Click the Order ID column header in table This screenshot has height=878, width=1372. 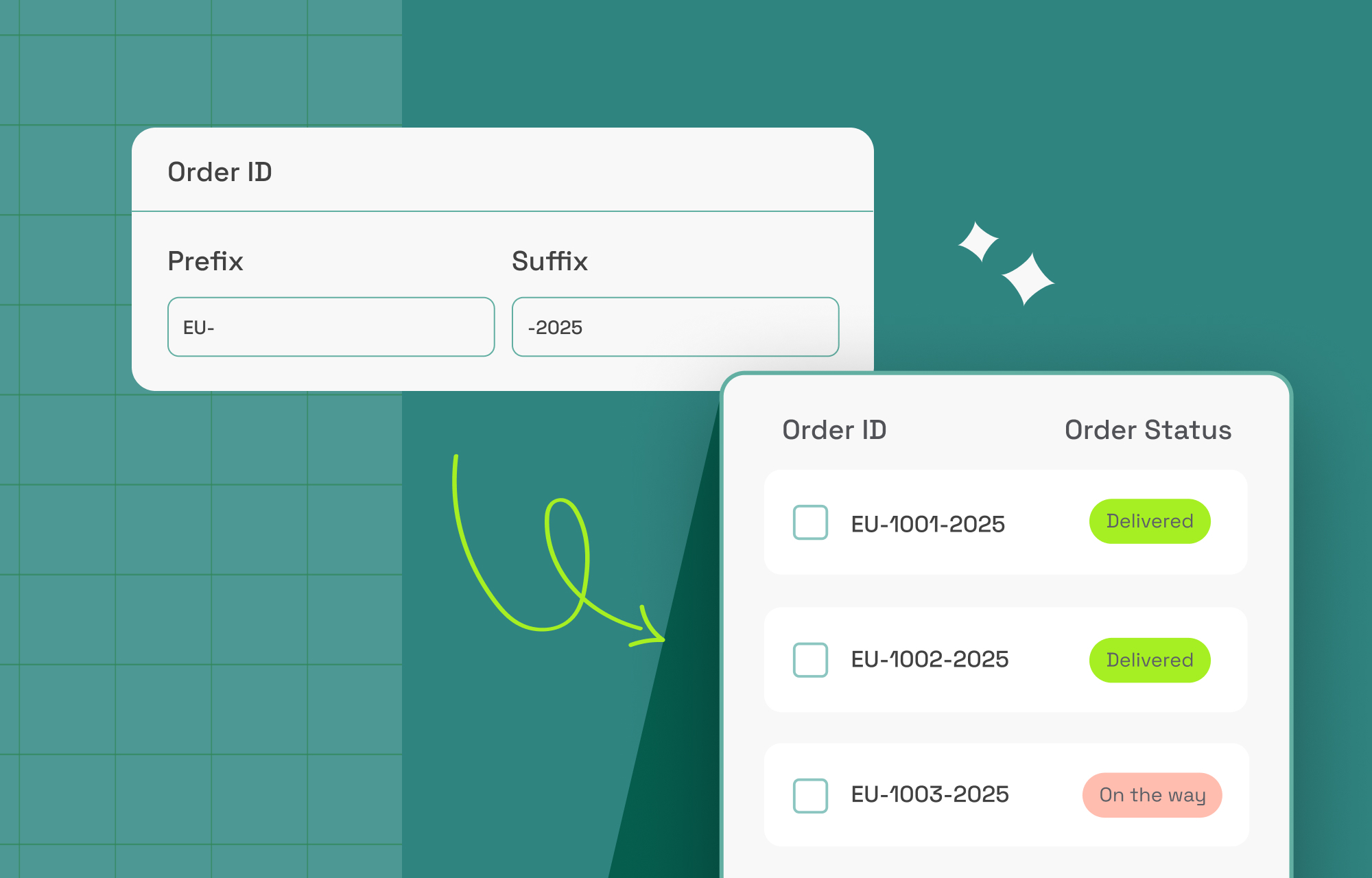834,430
